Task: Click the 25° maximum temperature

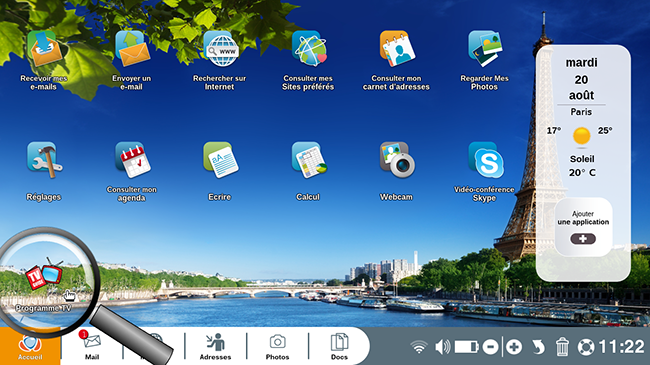Action: [605, 131]
